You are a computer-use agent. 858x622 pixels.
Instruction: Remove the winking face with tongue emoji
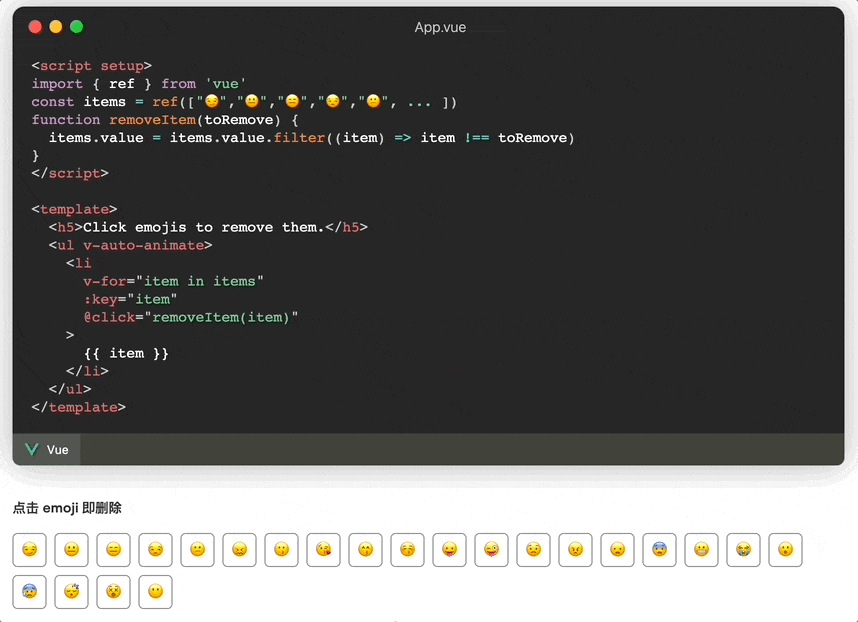491,549
